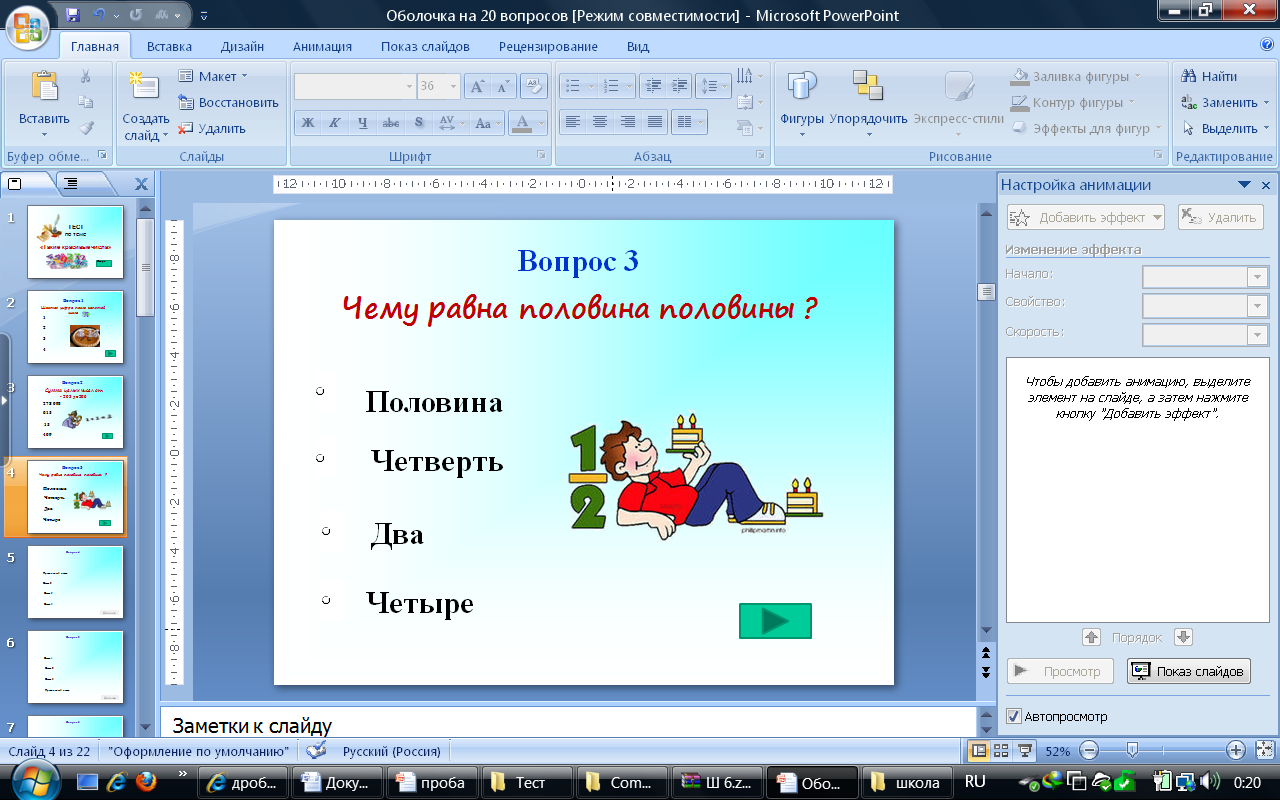This screenshot has width=1280, height=800.
Task: Click the Decrease font size icon
Action: 504,86
